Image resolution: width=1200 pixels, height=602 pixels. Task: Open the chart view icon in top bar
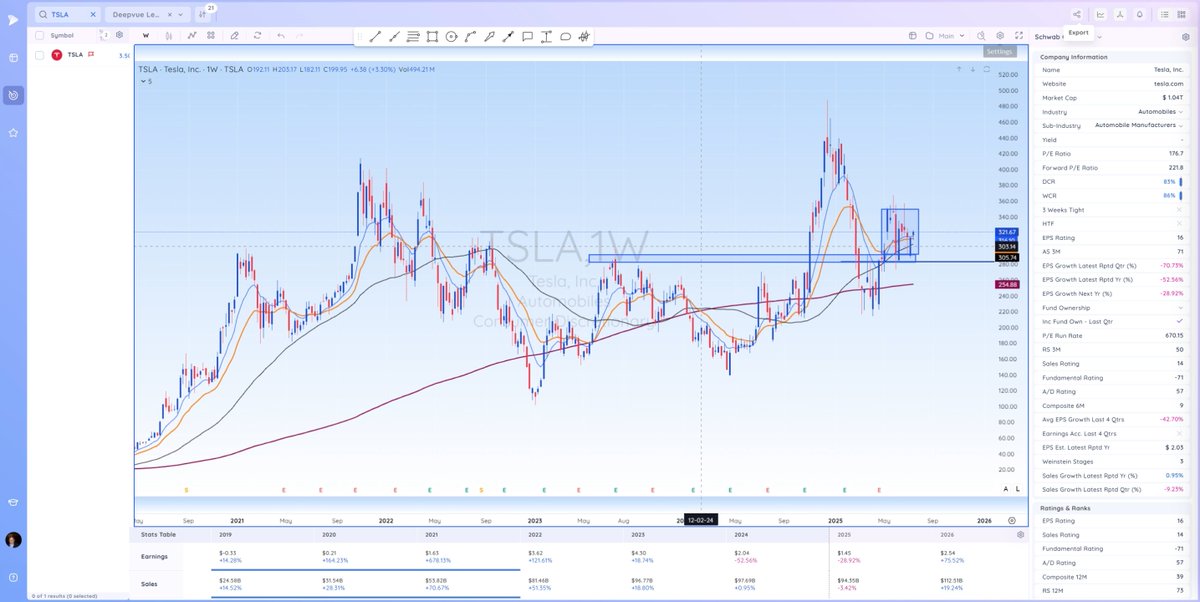(1101, 15)
